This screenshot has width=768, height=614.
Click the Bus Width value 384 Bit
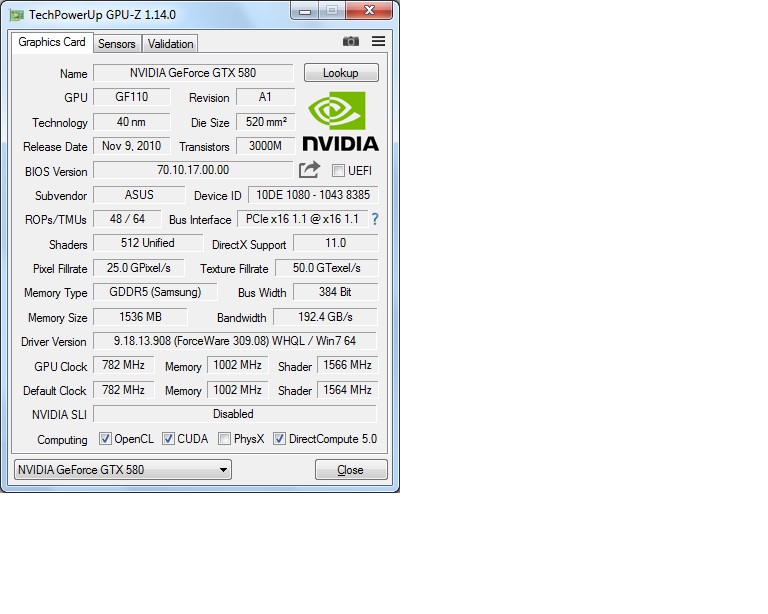tap(336, 292)
